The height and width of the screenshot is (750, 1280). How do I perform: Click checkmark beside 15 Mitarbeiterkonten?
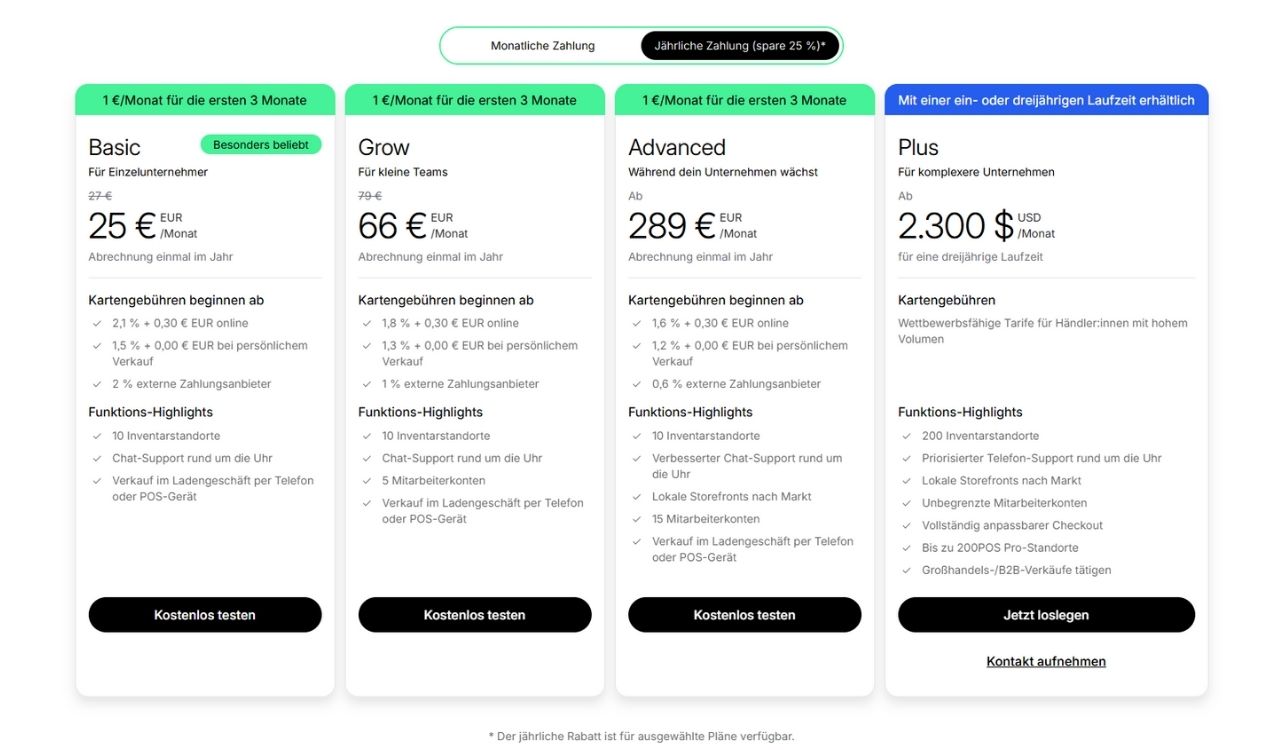click(x=637, y=519)
